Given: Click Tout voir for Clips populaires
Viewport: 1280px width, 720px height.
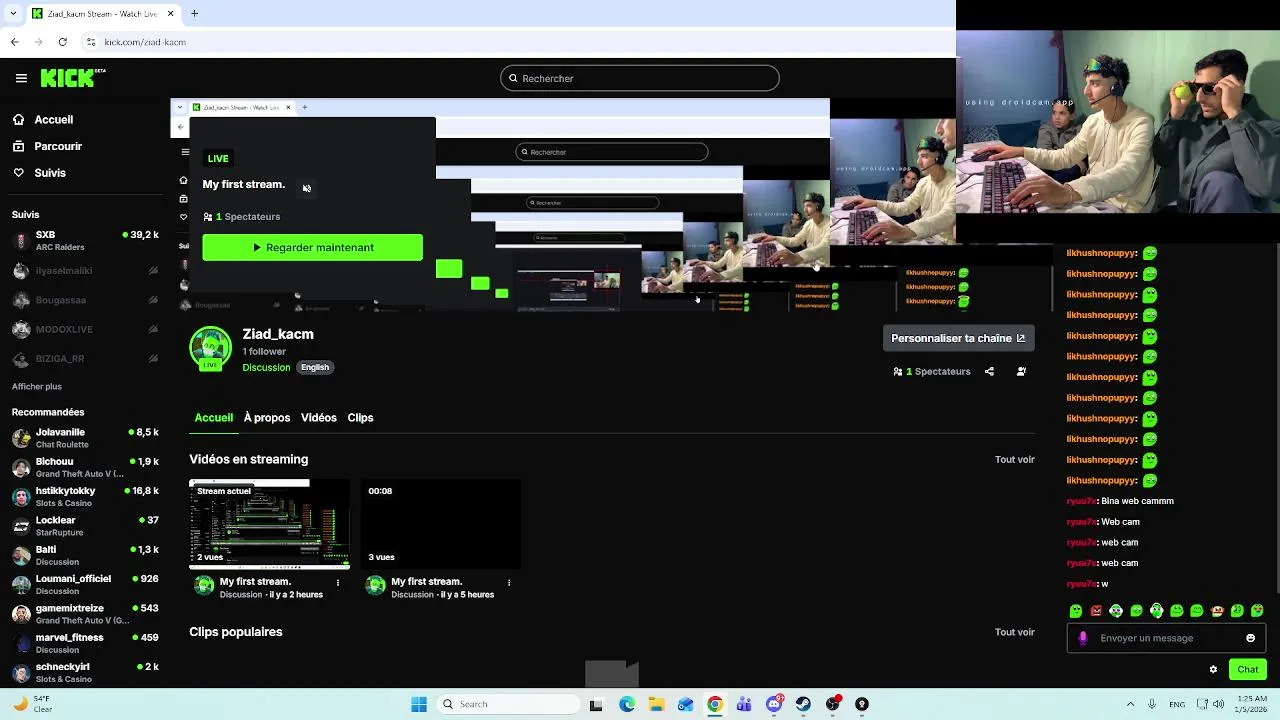Looking at the screenshot, I should [1015, 632].
